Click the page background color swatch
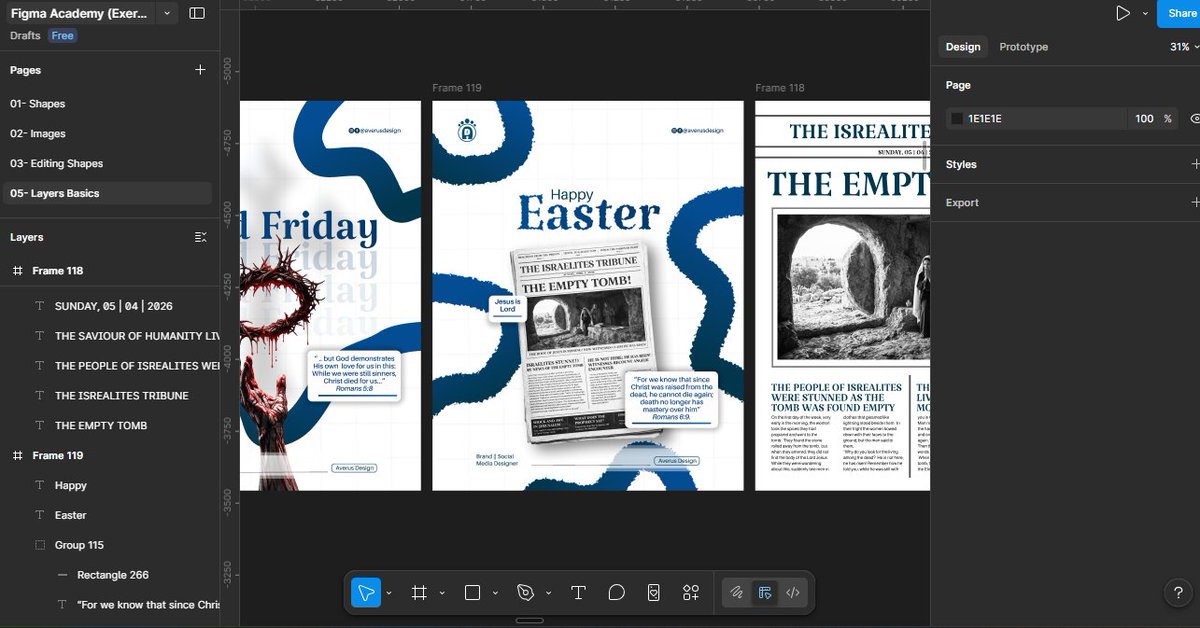Image resolution: width=1200 pixels, height=628 pixels. tap(957, 119)
